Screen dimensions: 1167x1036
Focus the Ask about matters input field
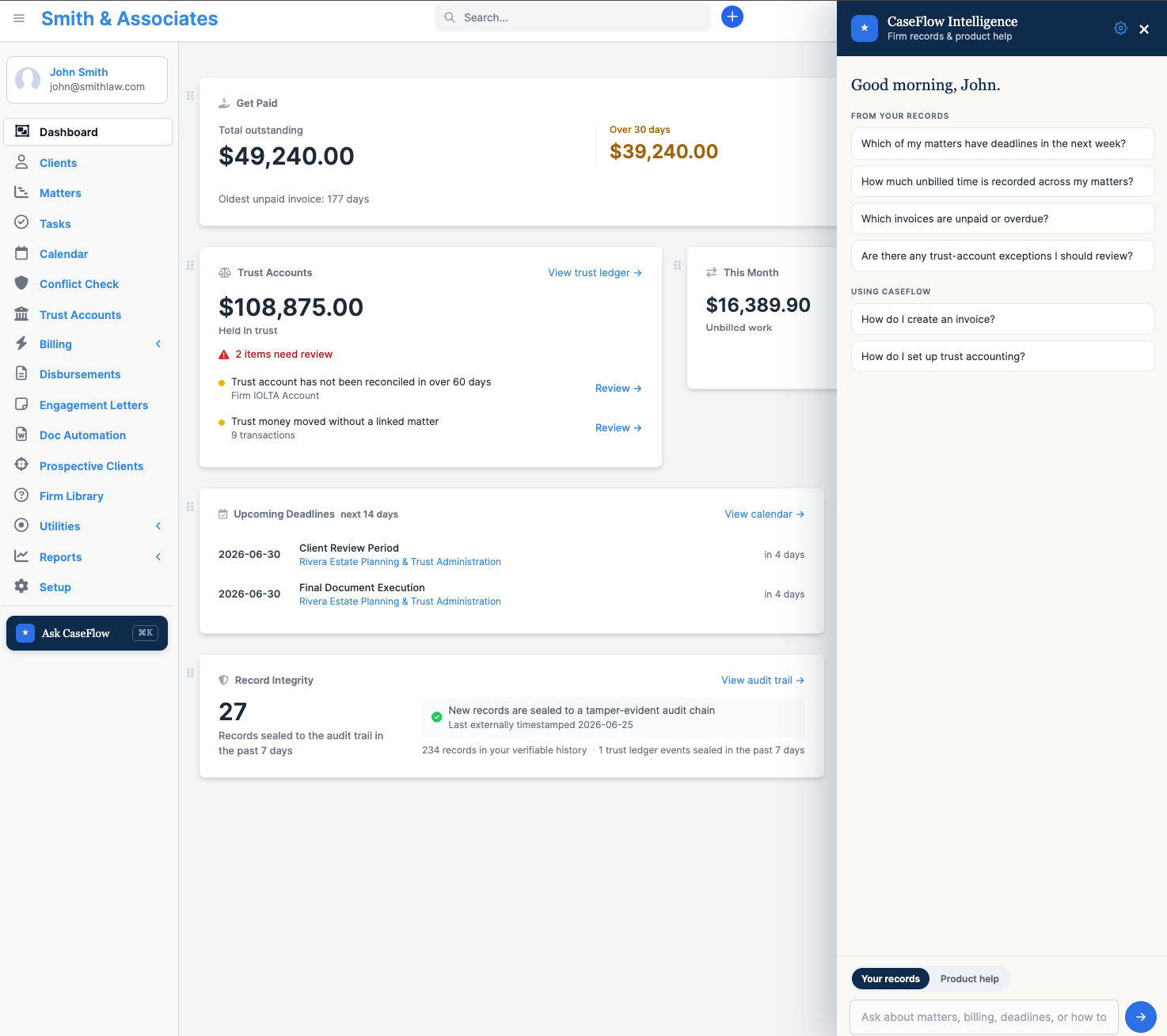point(984,1017)
